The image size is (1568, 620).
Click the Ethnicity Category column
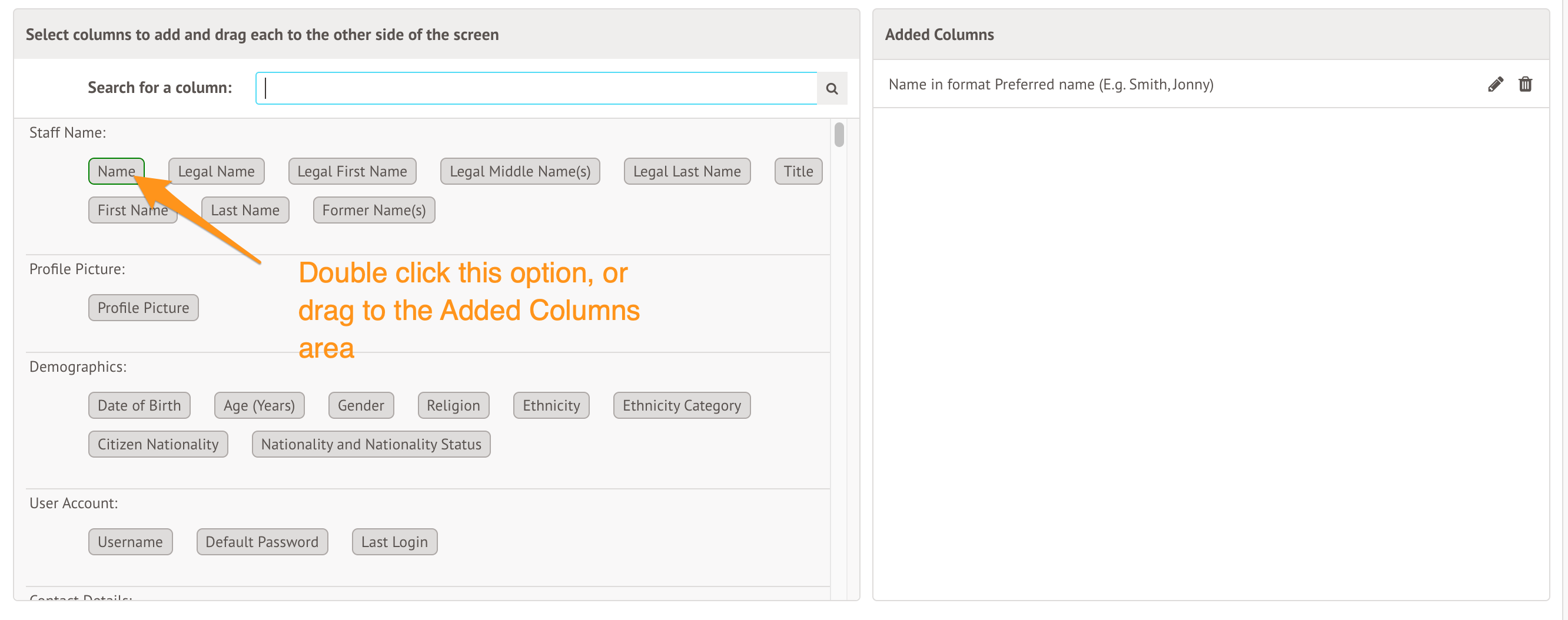click(681, 406)
